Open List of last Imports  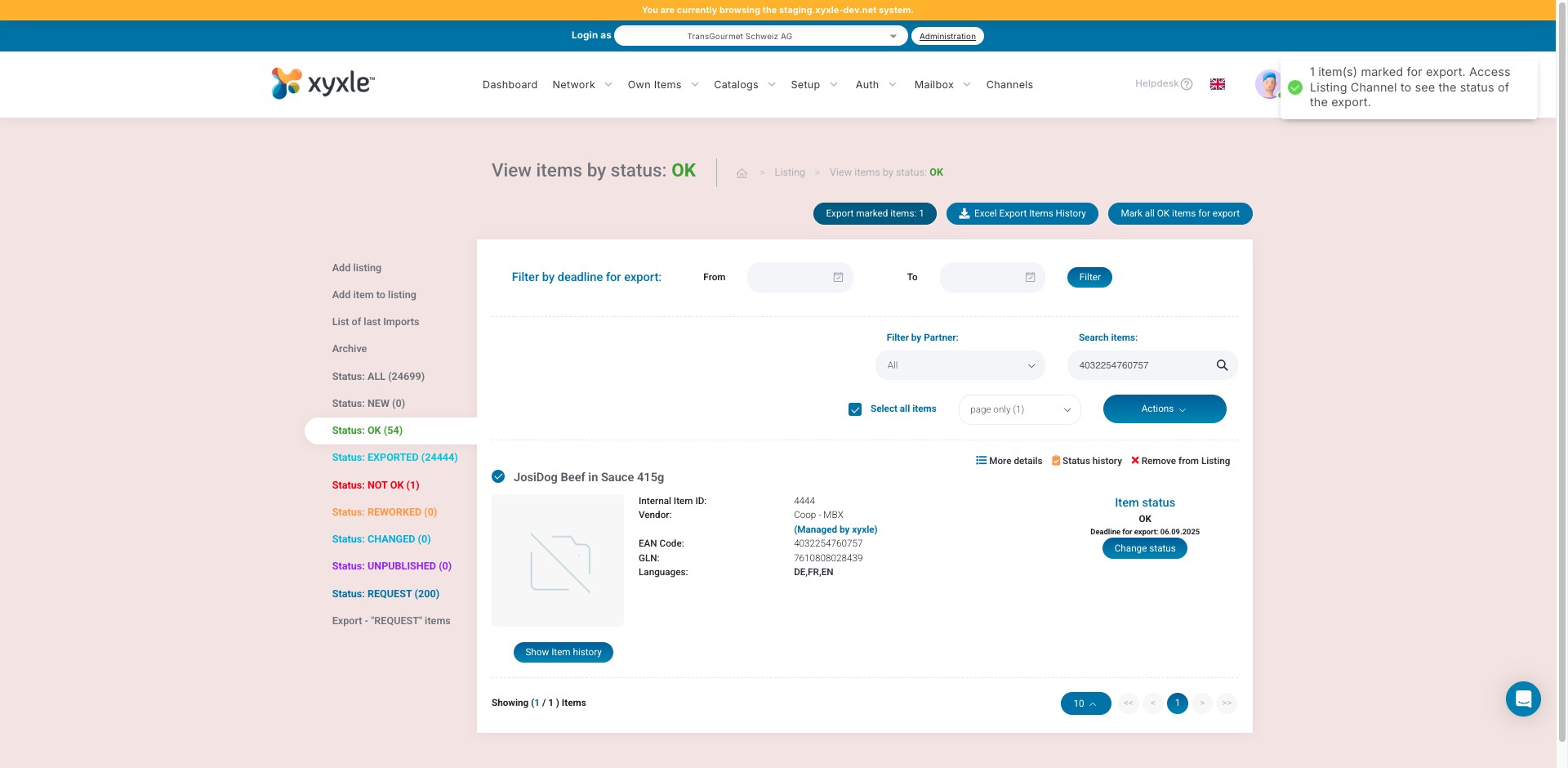point(376,322)
